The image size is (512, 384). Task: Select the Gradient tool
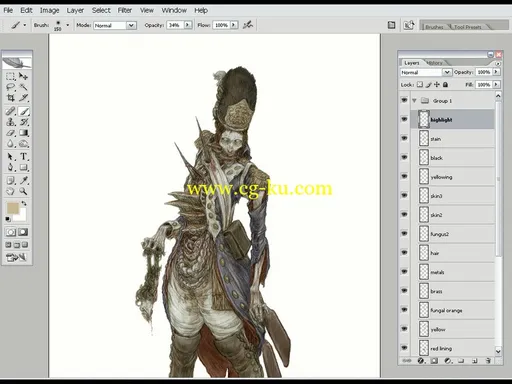click(x=23, y=133)
